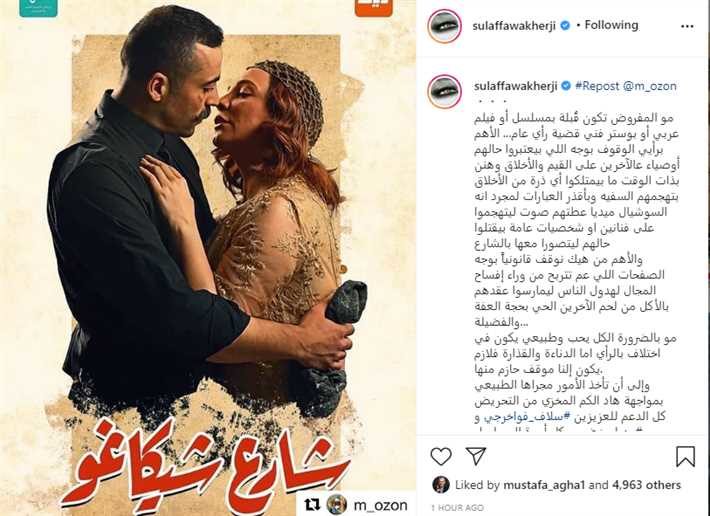Toggle the Following button
This screenshot has height=516, width=710.
tap(611, 25)
